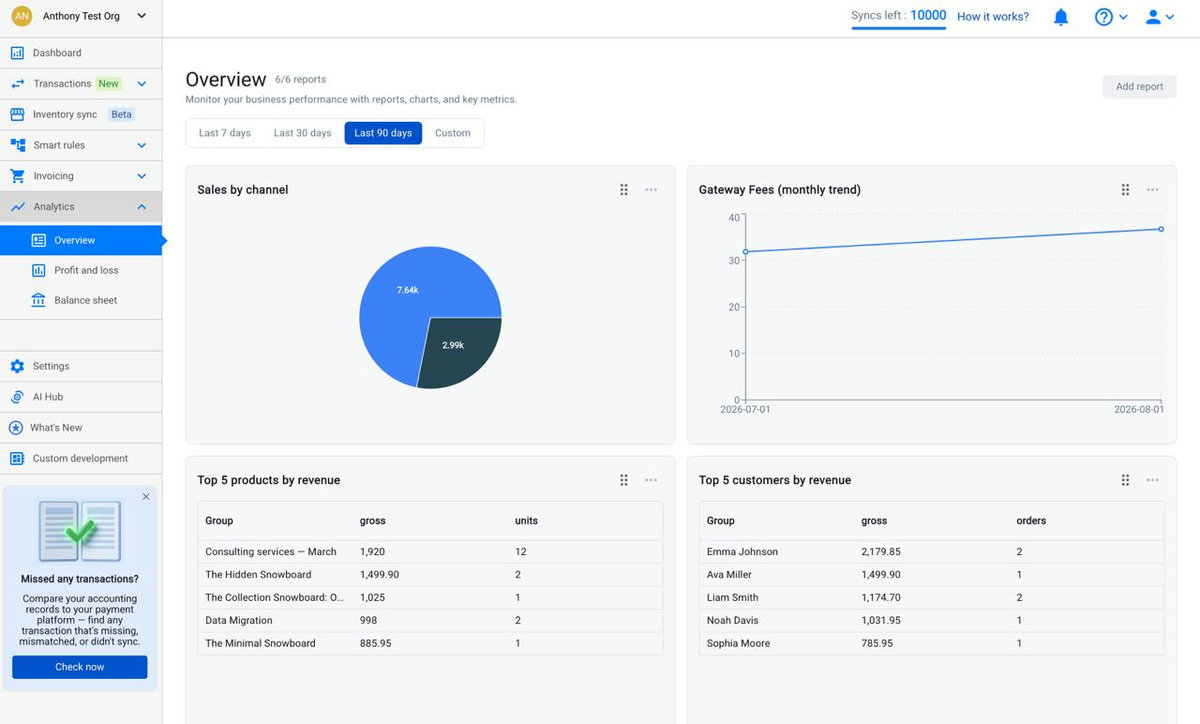Screen dimensions: 1200x724
Task: Open the user account dropdown arrow
Action: point(1170,17)
